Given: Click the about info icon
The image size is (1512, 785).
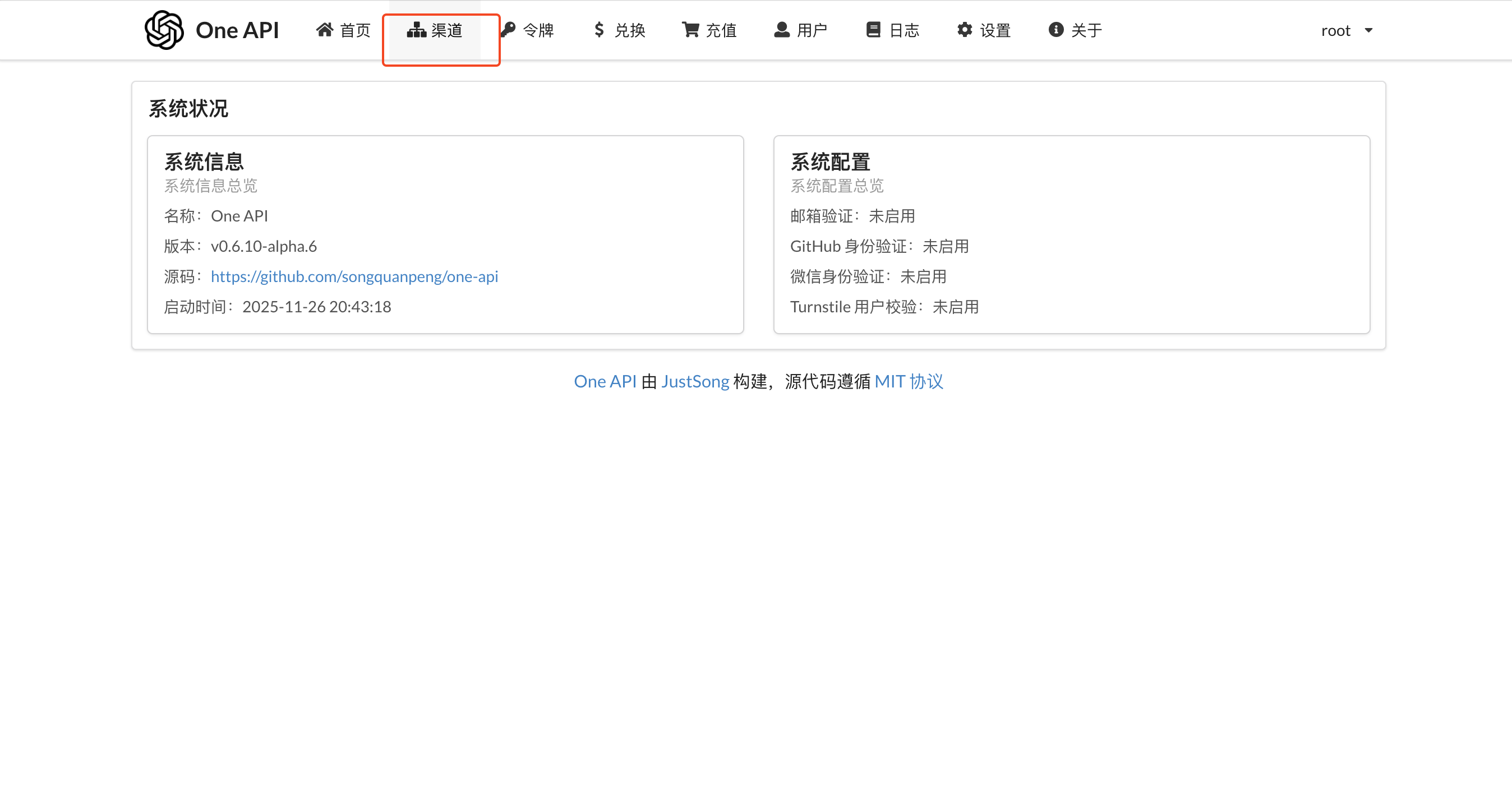Looking at the screenshot, I should tap(1056, 30).
